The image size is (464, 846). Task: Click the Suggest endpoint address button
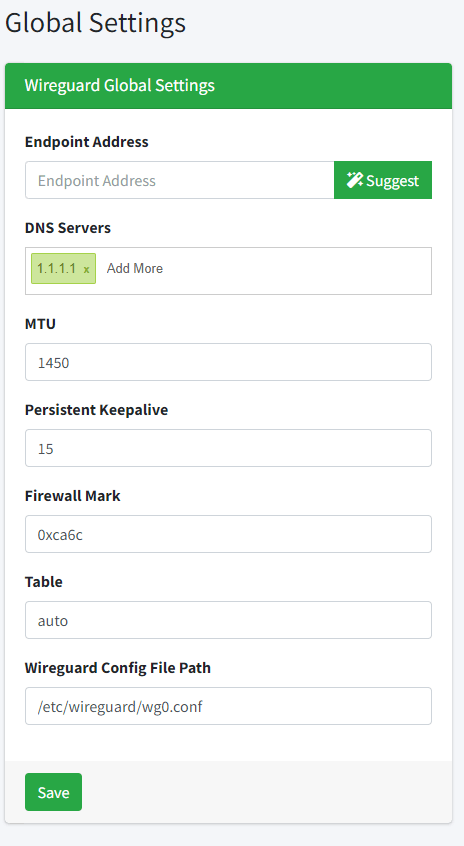point(383,180)
